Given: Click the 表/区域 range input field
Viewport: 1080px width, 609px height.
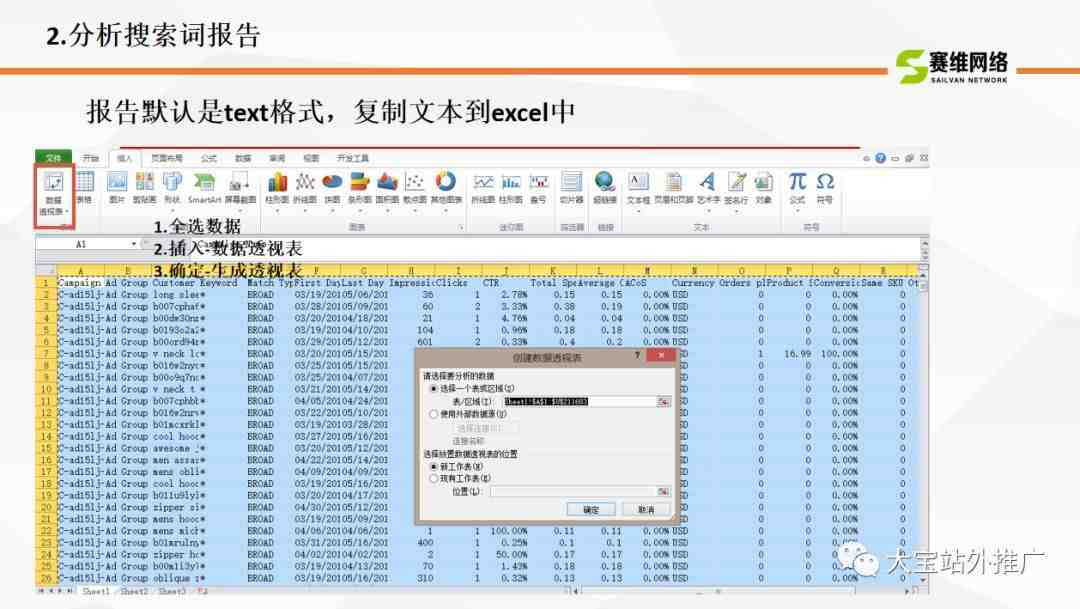Looking at the screenshot, I should (580, 401).
